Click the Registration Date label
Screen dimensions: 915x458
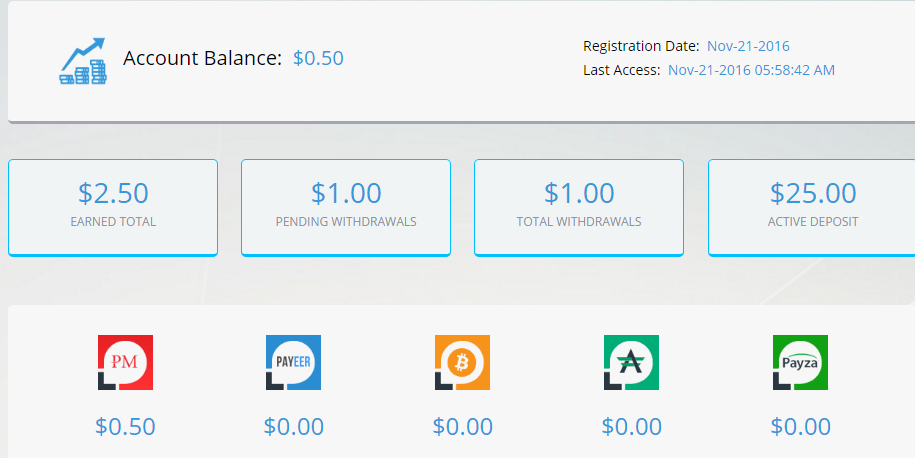click(x=640, y=46)
